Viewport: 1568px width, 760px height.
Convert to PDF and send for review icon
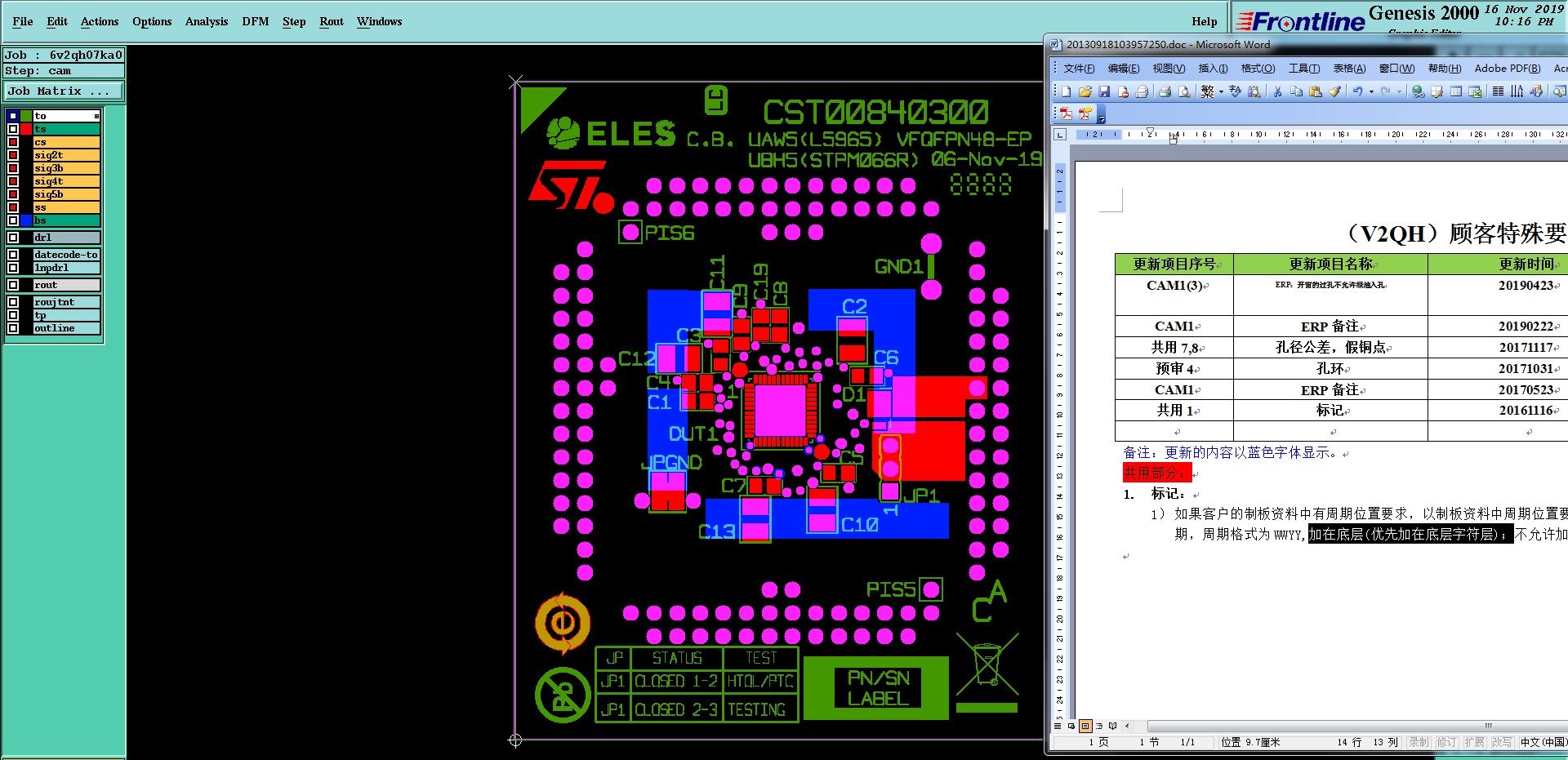click(1085, 113)
